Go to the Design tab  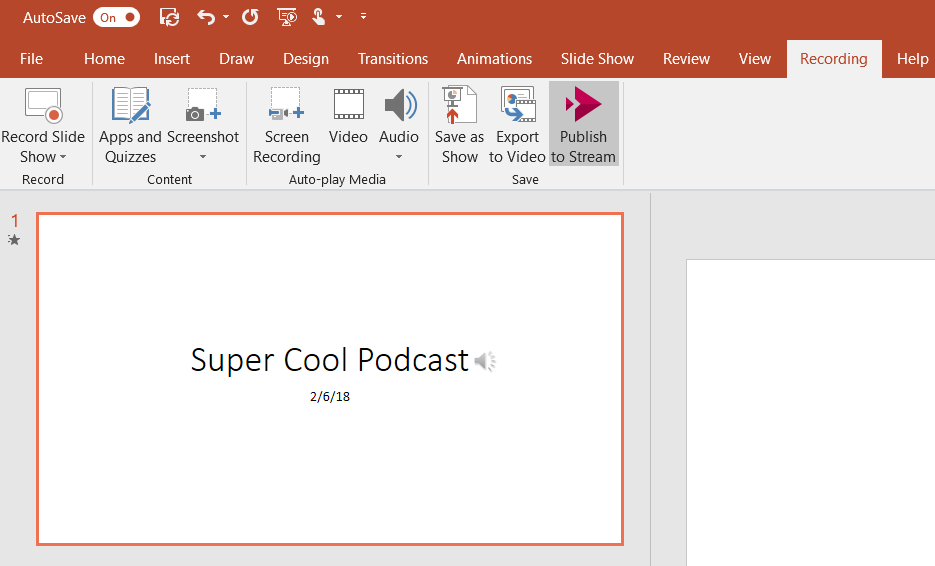pyautogui.click(x=306, y=58)
